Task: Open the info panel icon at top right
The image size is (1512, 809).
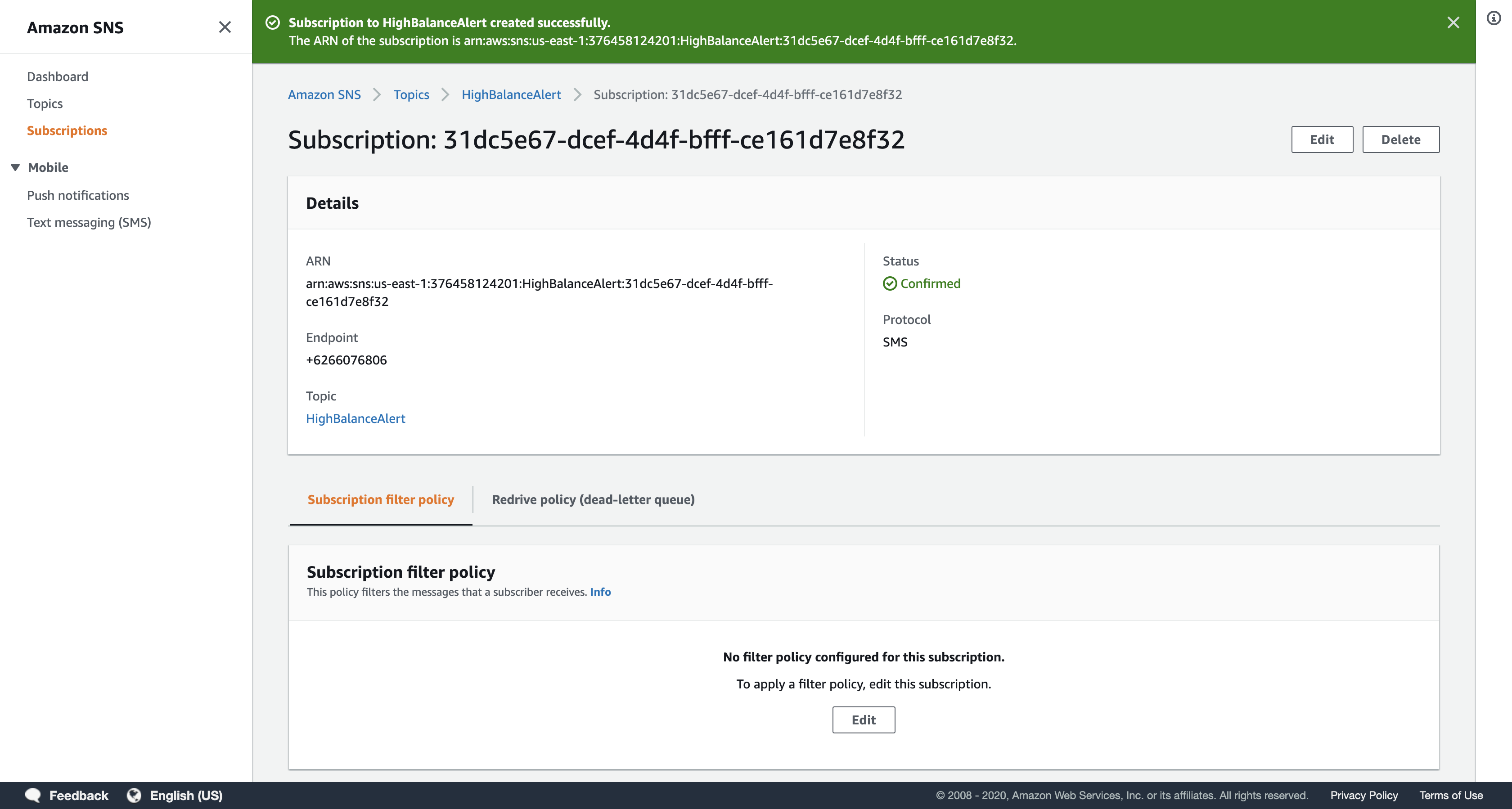Action: (x=1493, y=18)
